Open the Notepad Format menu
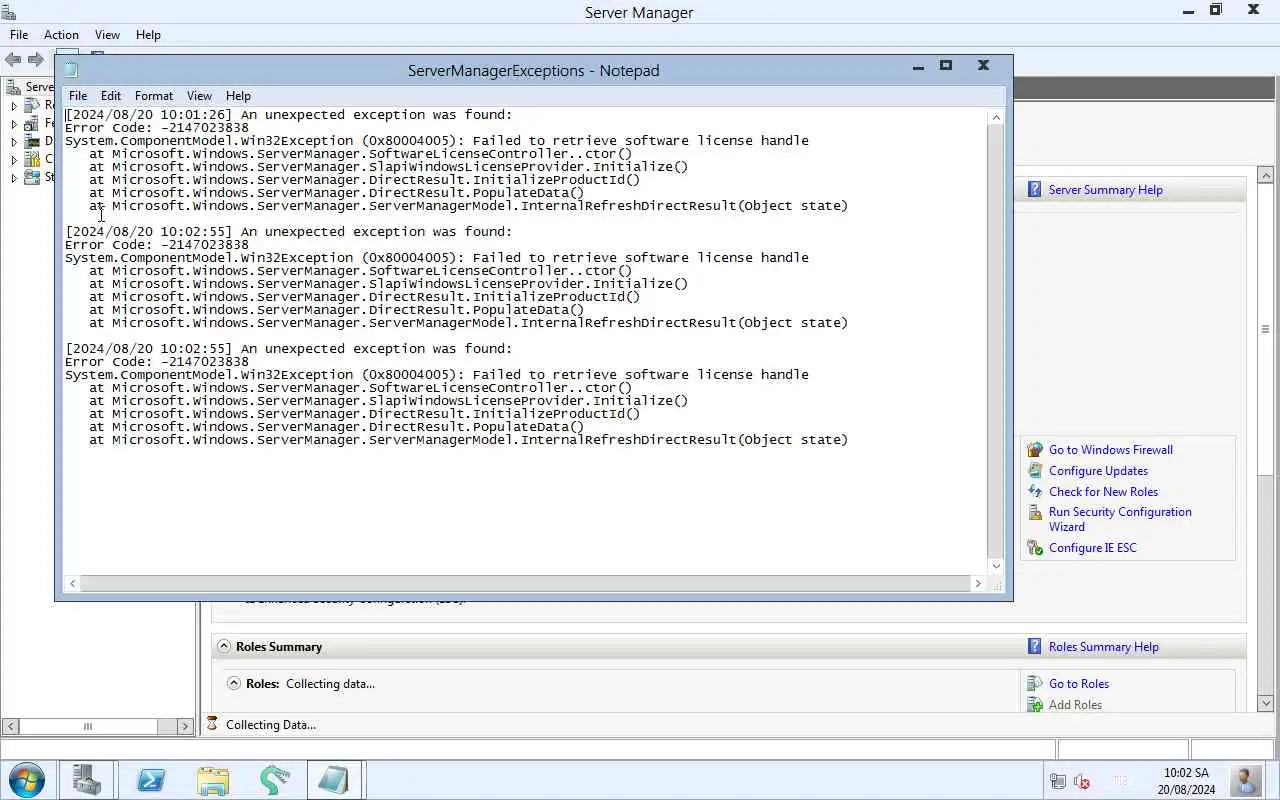Viewport: 1280px width, 800px height. point(154,95)
